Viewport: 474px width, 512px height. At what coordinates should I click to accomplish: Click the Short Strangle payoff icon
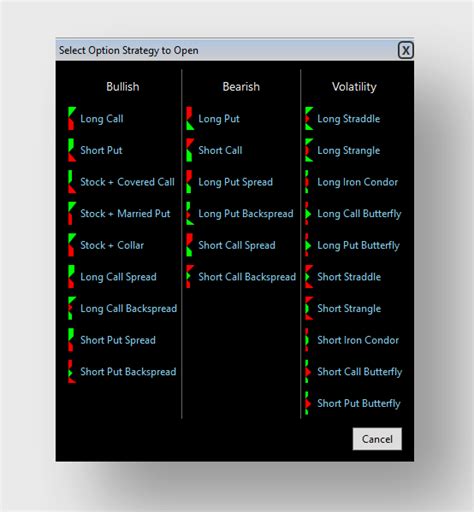point(309,308)
